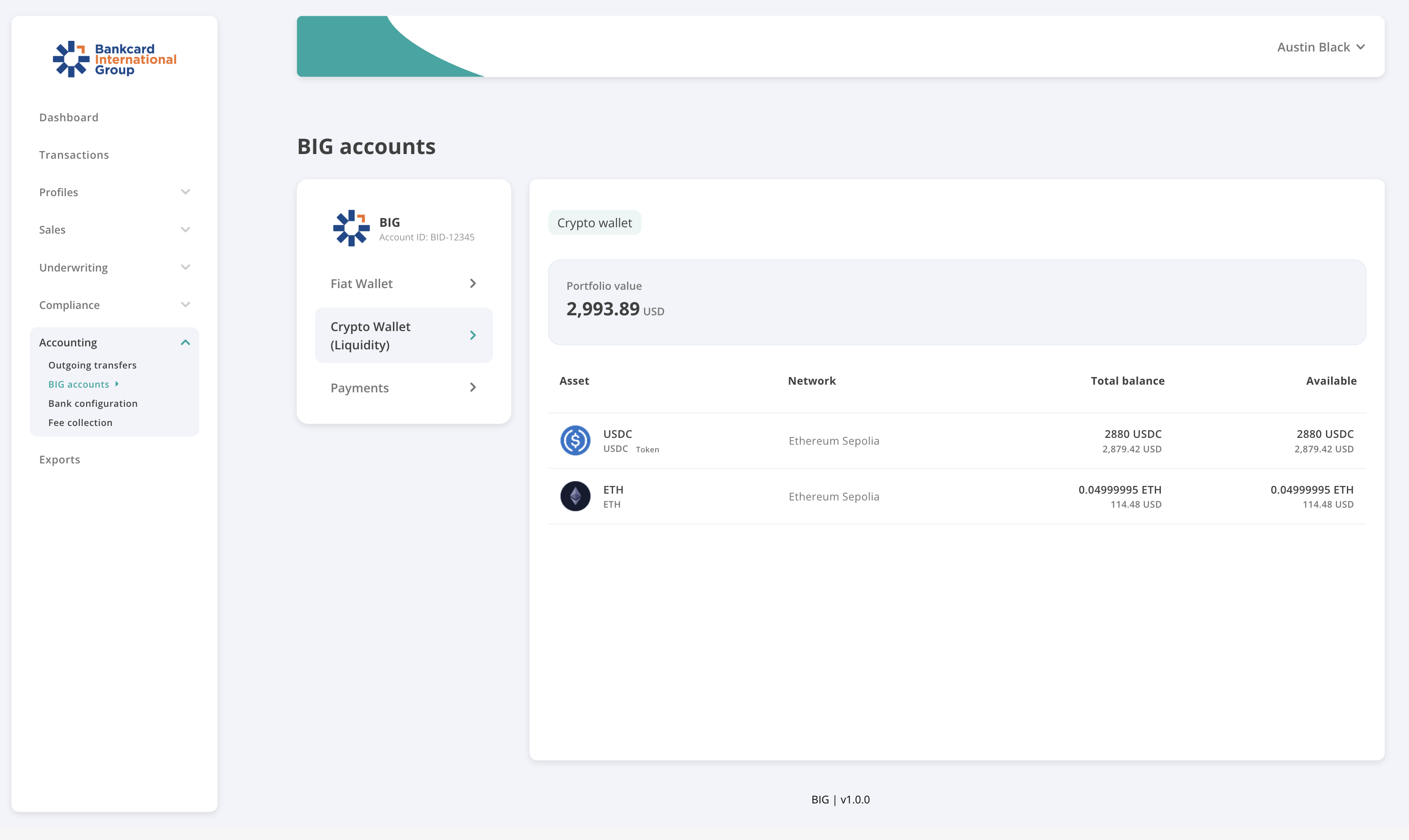Click the Asset column header
This screenshot has height=840, width=1409.
tap(574, 381)
